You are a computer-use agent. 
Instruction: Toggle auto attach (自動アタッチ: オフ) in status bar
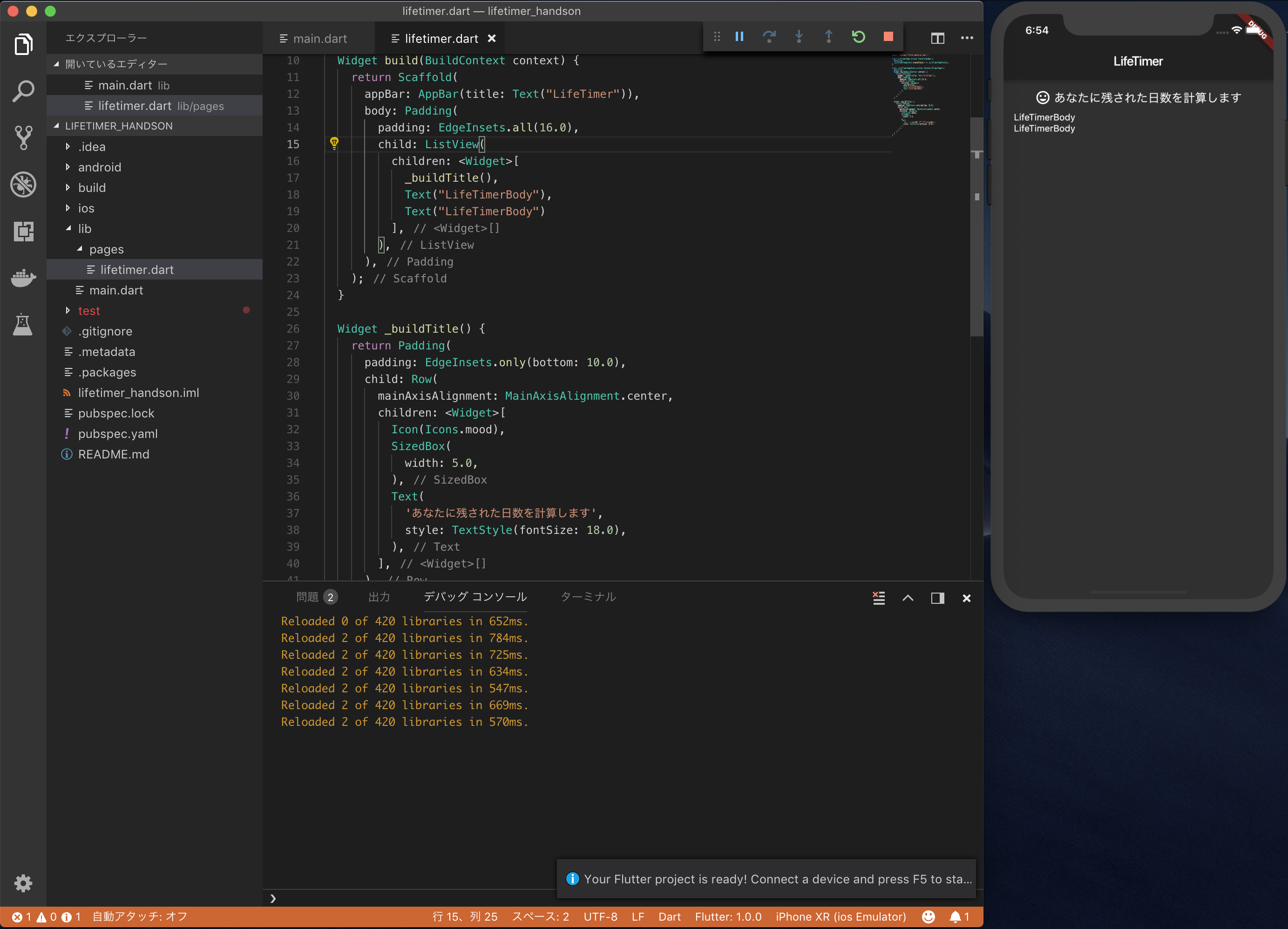[x=140, y=916]
